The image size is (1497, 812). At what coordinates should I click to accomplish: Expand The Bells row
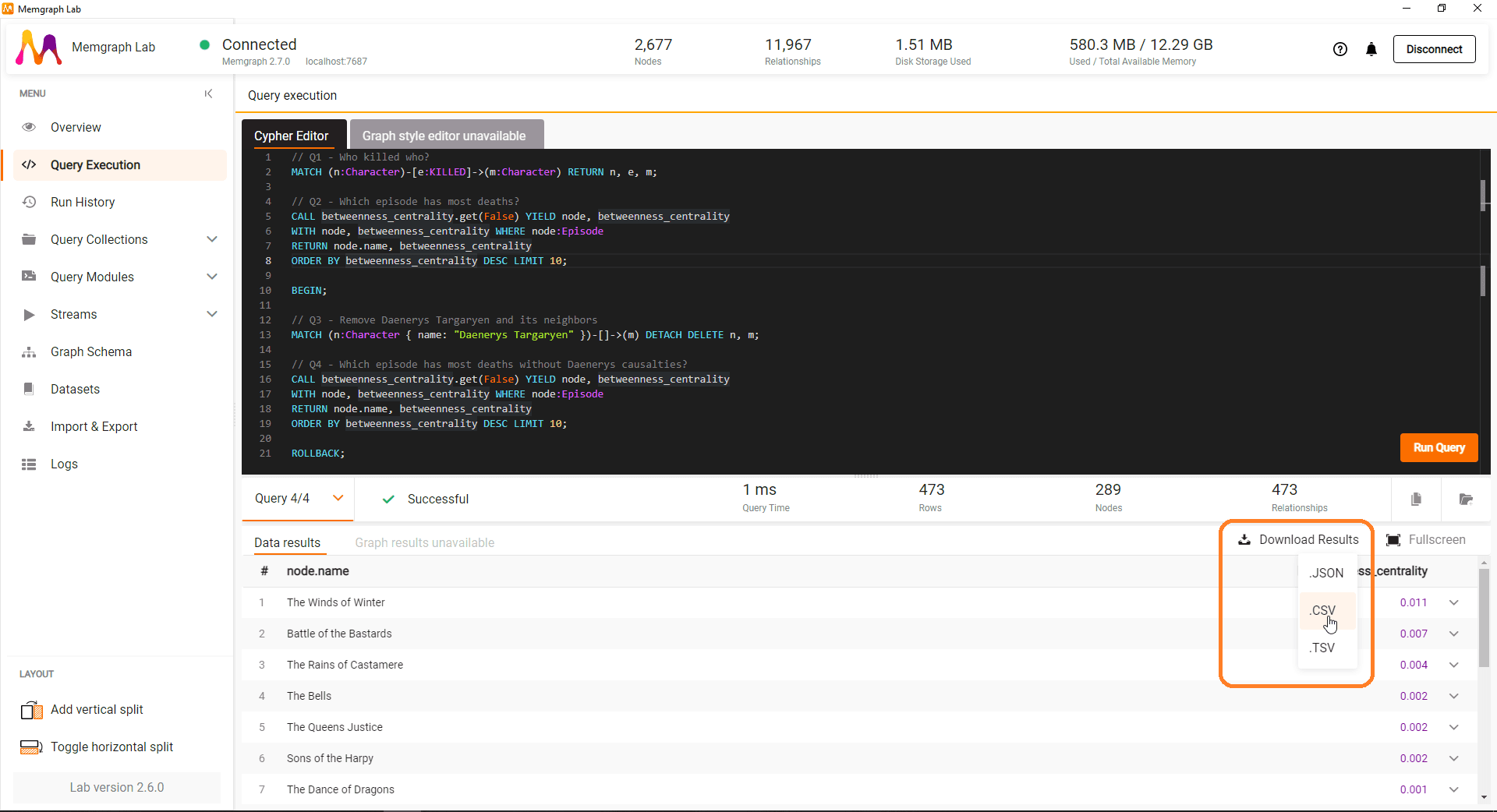tap(1453, 696)
